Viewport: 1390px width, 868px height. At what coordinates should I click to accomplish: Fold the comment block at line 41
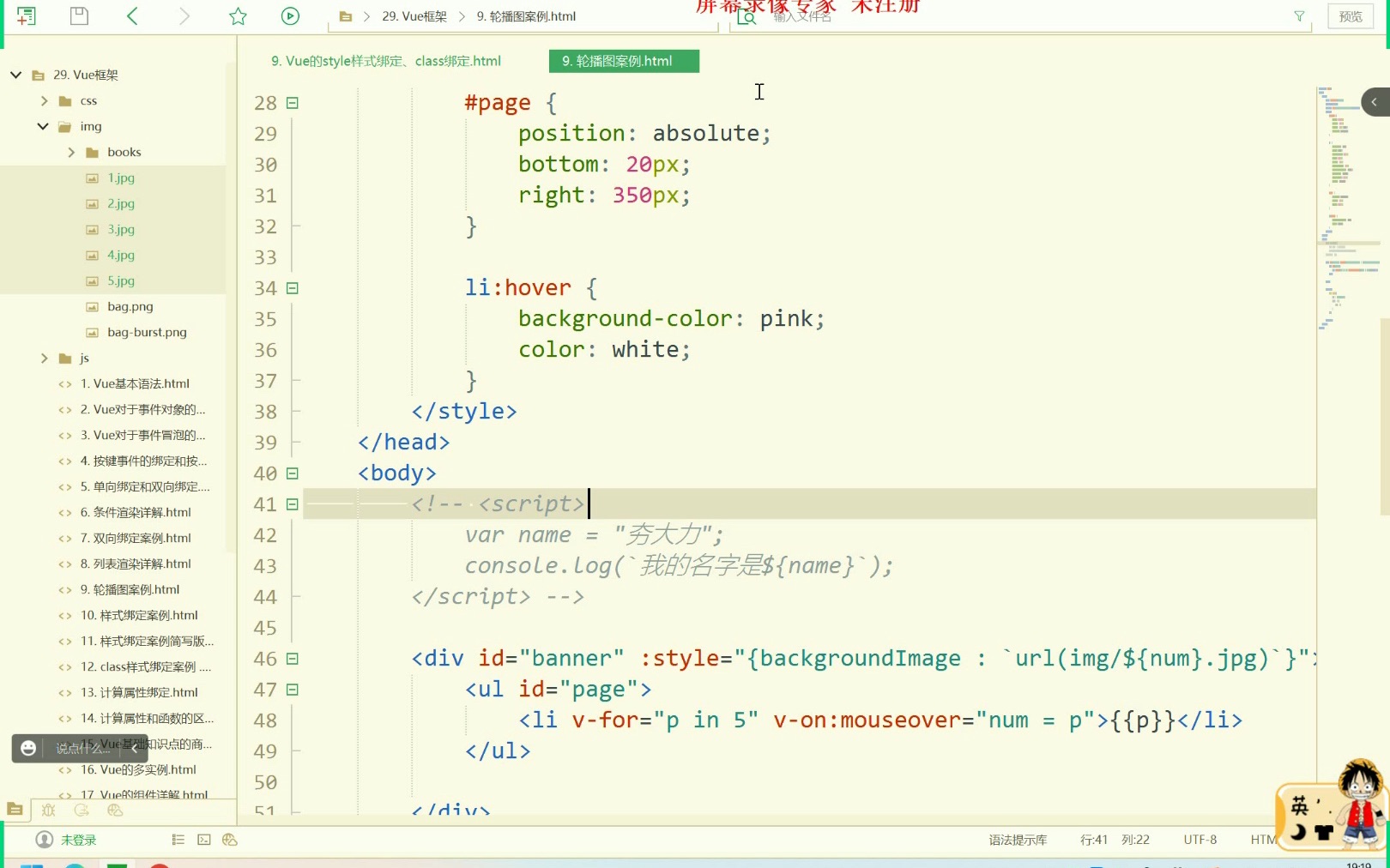click(292, 504)
